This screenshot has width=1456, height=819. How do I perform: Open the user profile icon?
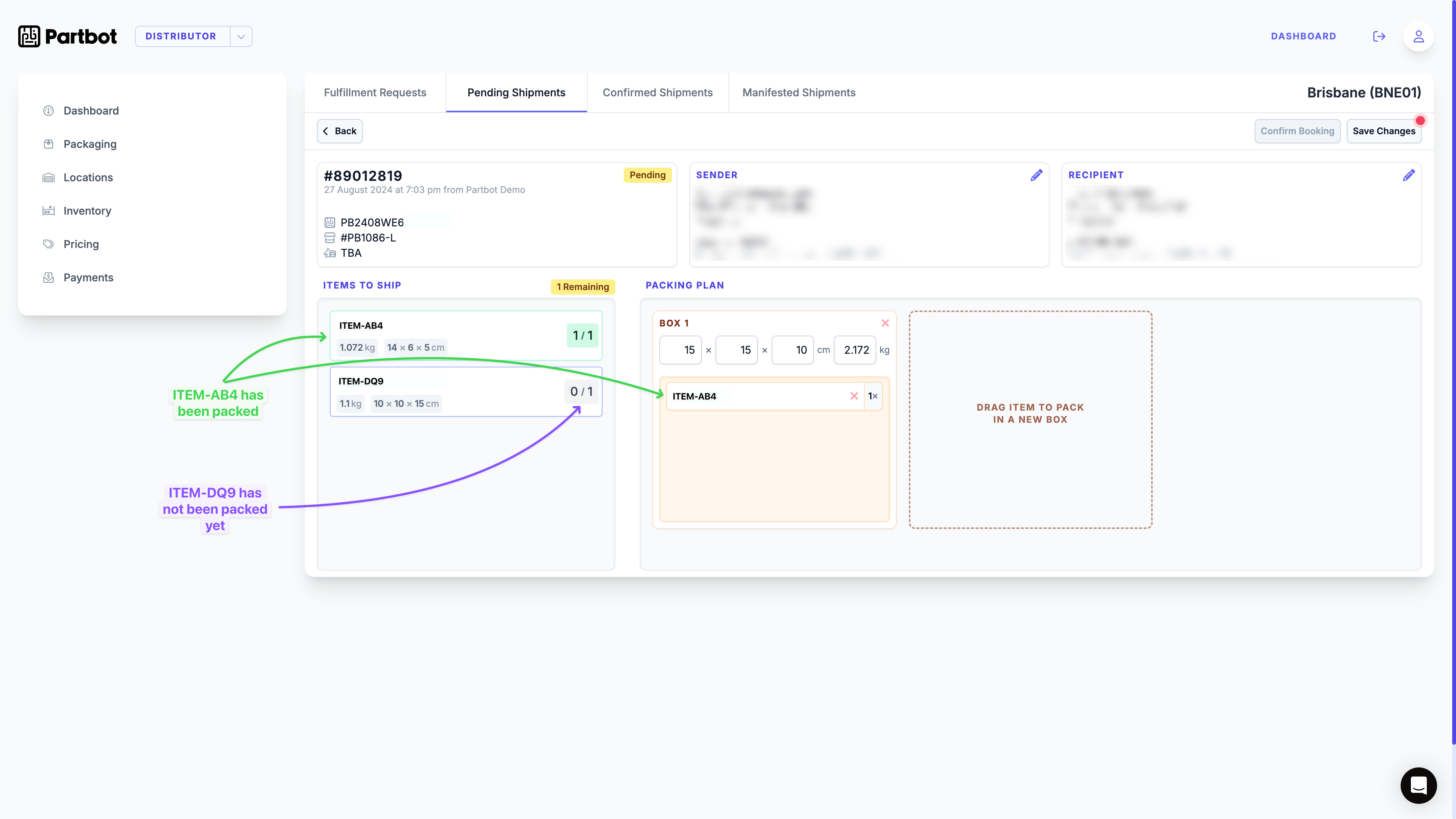pos(1418,36)
